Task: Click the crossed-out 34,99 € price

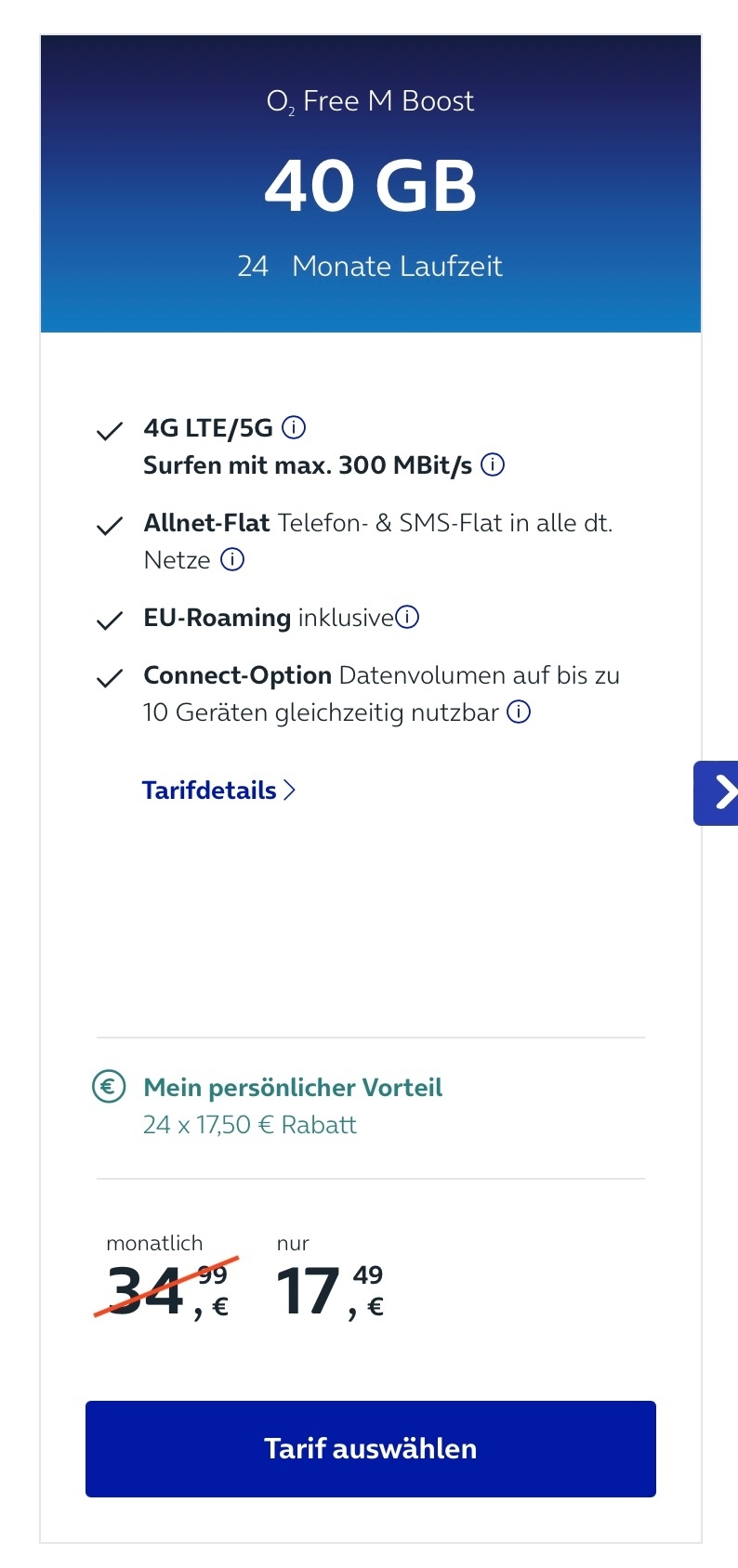Action: pyautogui.click(x=167, y=1288)
